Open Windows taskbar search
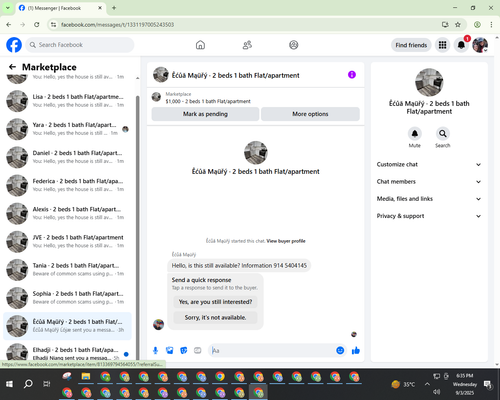The image size is (500, 400). point(28,384)
